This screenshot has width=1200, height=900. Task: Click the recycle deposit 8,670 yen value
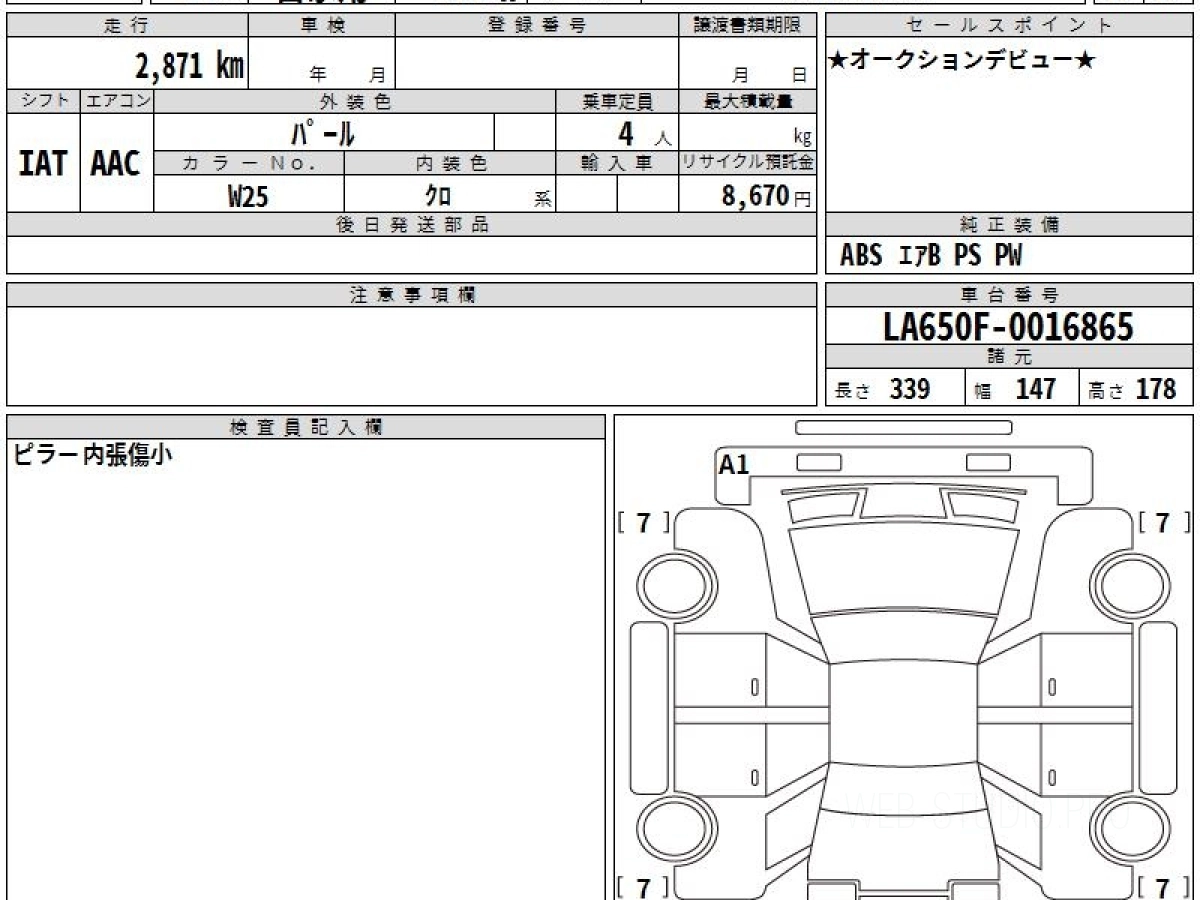pyautogui.click(x=767, y=195)
